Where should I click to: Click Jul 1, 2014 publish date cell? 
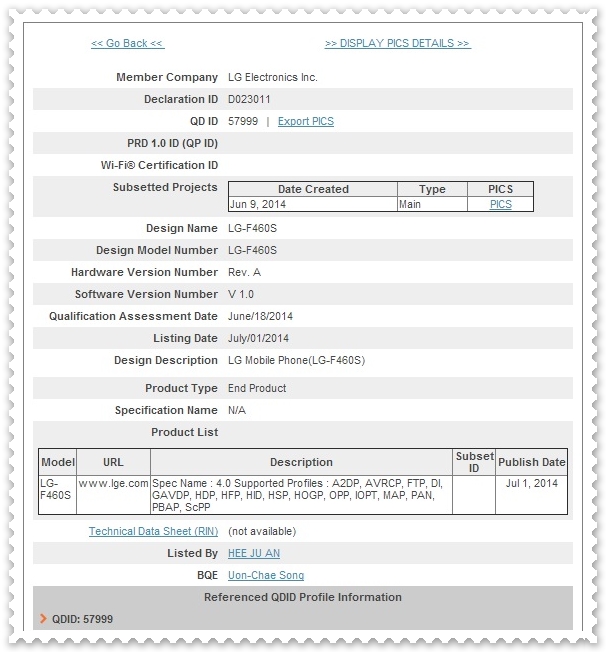tap(531, 495)
